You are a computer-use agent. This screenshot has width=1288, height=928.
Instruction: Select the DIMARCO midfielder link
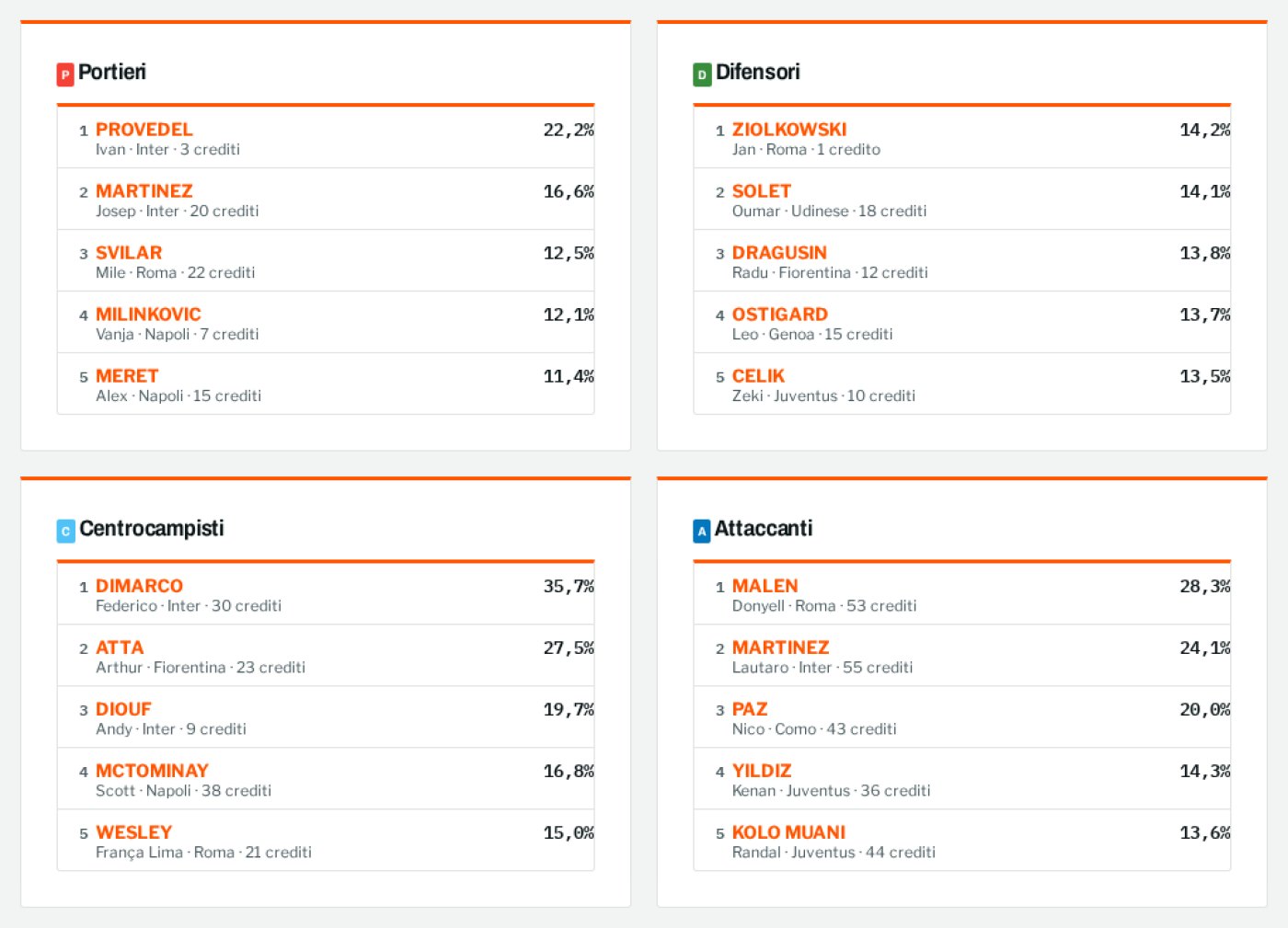[140, 586]
